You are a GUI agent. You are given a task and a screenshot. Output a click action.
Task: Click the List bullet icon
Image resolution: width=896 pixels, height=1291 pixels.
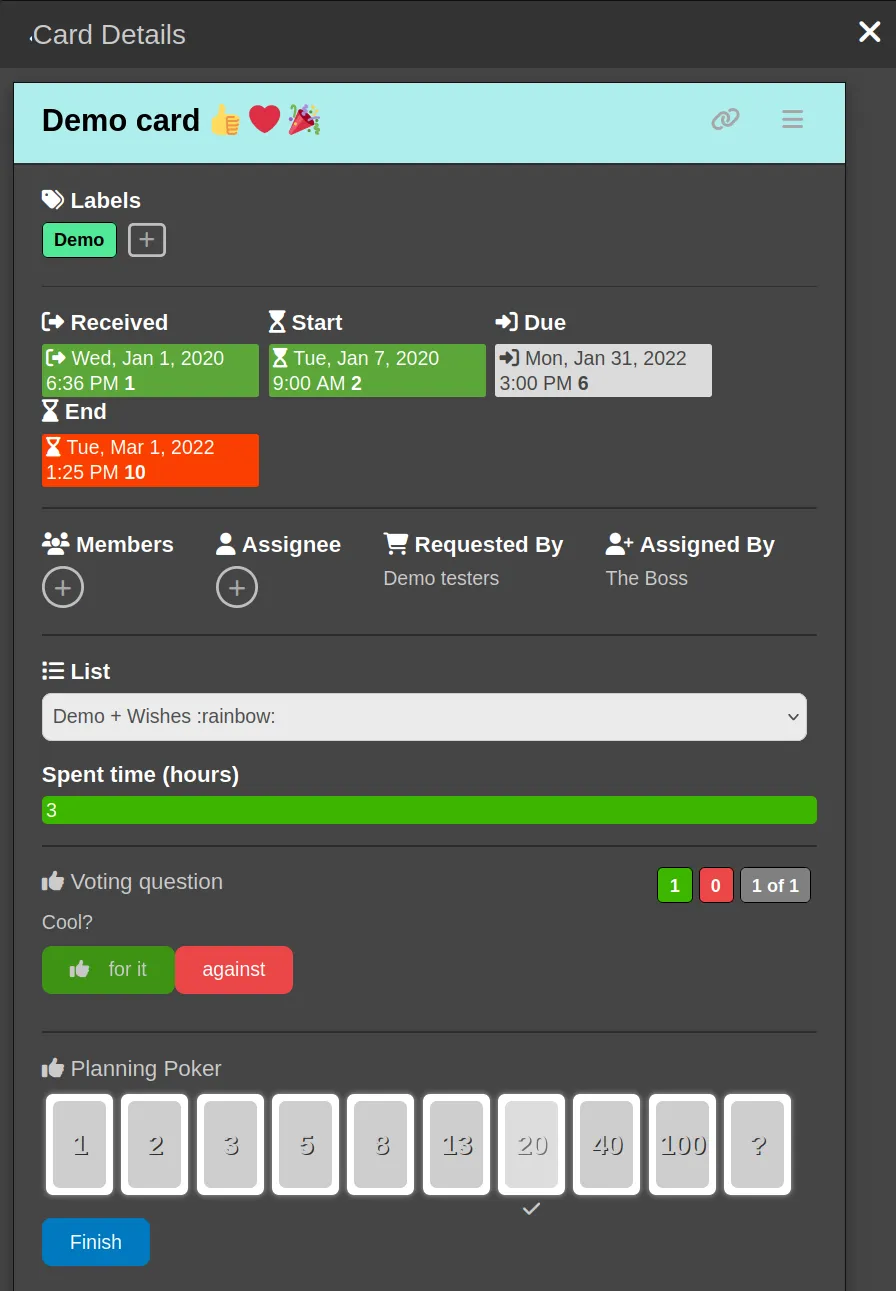(x=53, y=671)
